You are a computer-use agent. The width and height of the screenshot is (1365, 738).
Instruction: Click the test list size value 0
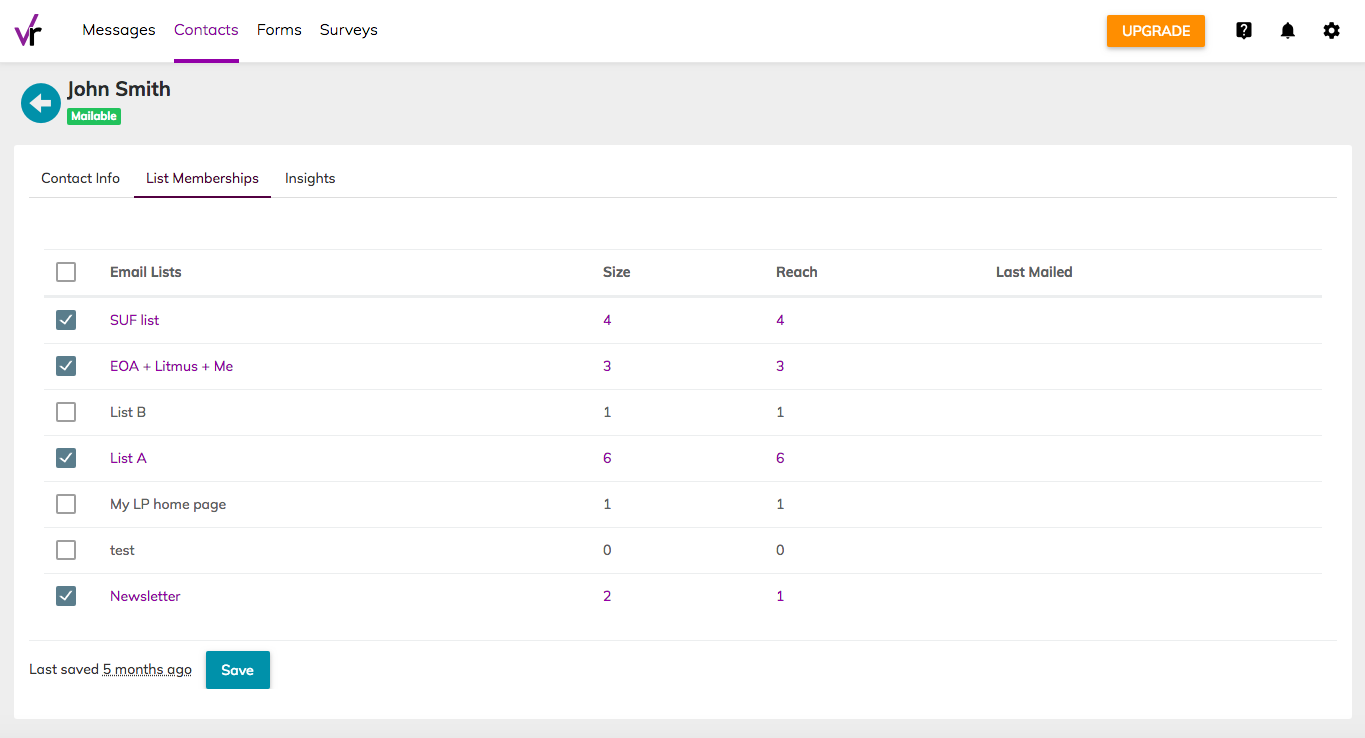click(607, 550)
